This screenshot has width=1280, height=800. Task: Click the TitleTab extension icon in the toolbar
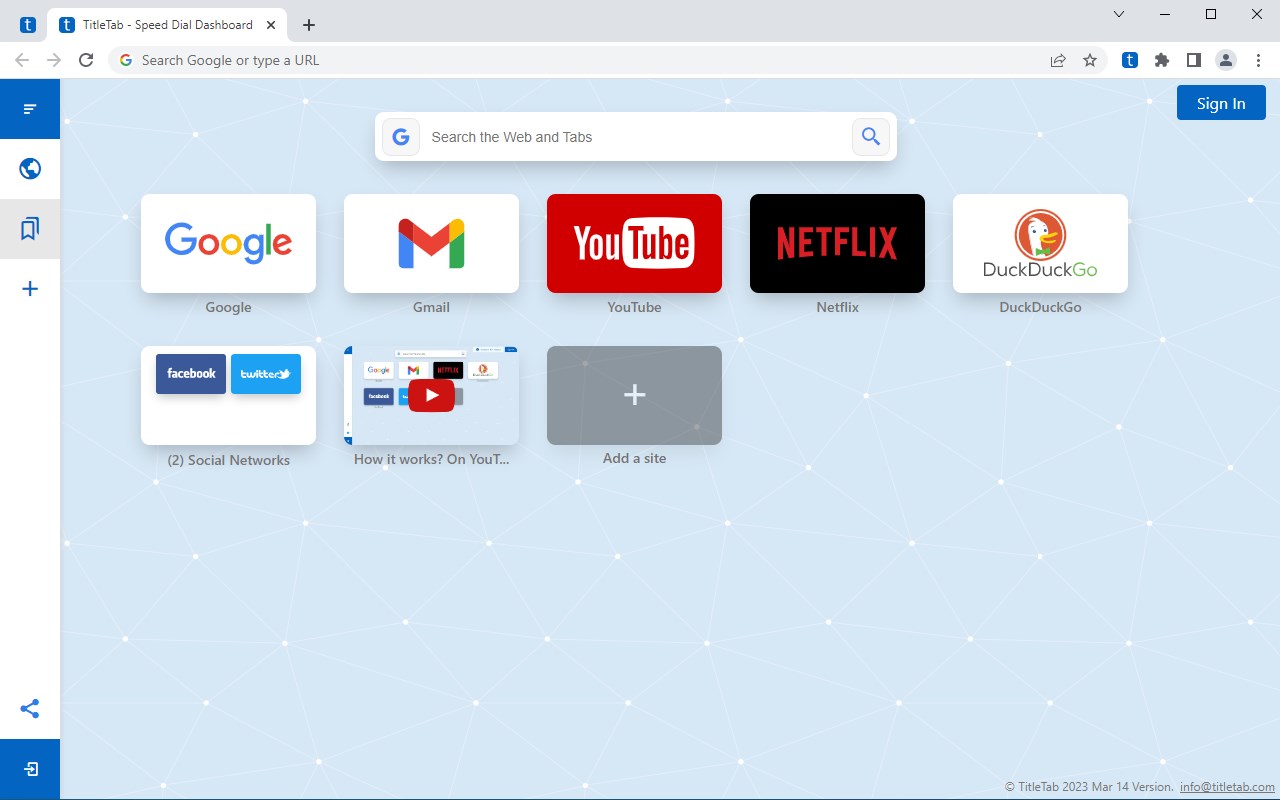(x=1130, y=60)
